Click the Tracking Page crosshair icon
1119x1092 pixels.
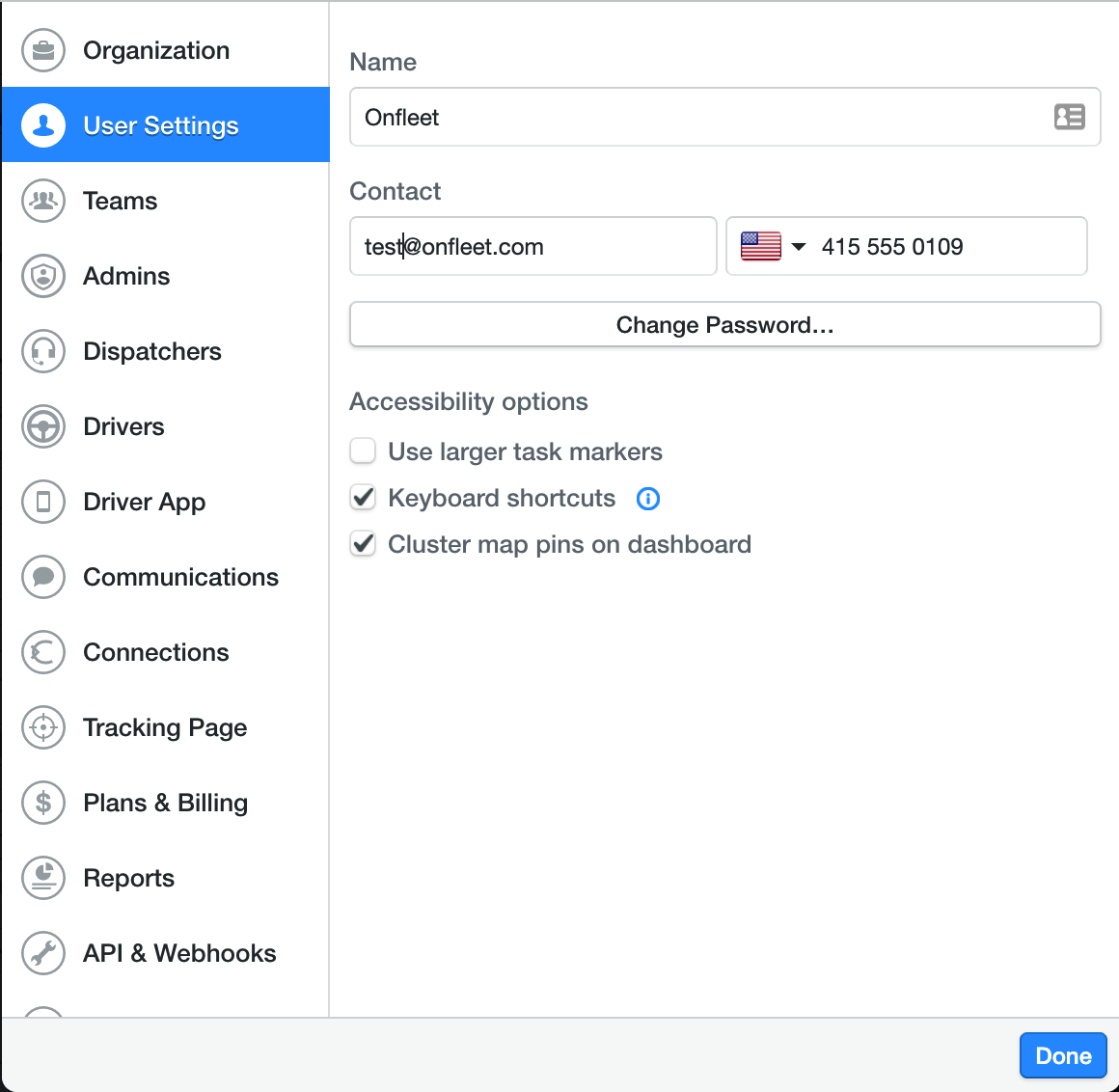43,727
